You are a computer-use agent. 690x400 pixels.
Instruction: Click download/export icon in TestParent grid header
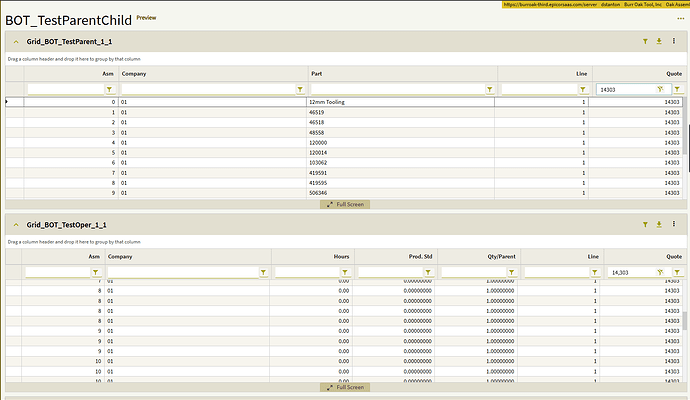click(659, 42)
